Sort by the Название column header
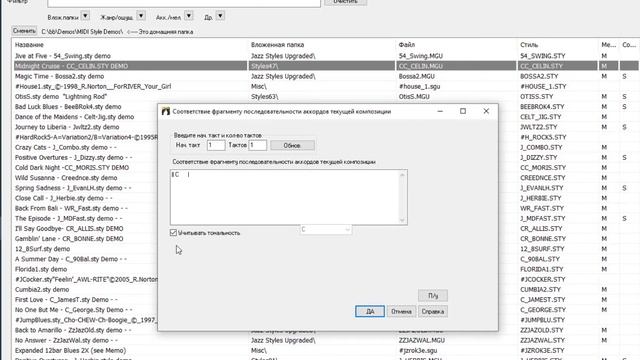 pyautogui.click(x=29, y=45)
